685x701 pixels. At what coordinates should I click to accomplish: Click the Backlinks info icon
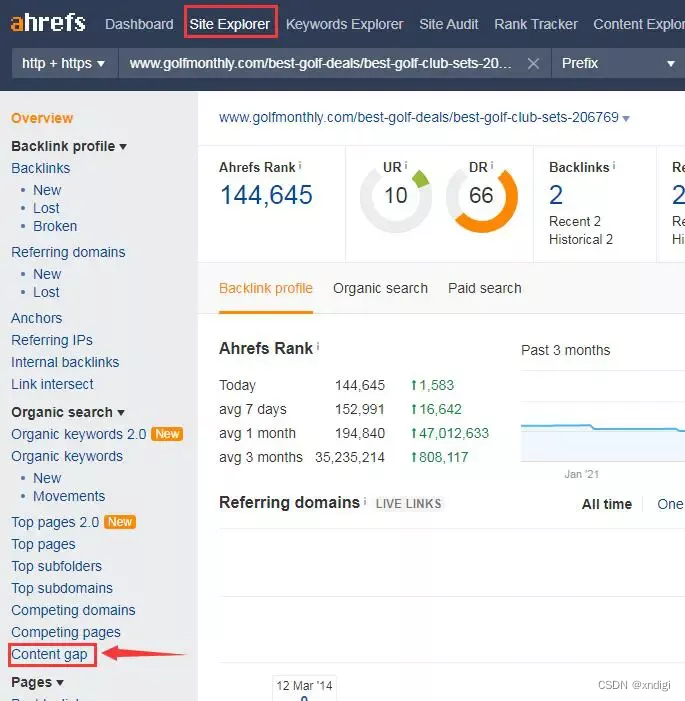tap(614, 166)
